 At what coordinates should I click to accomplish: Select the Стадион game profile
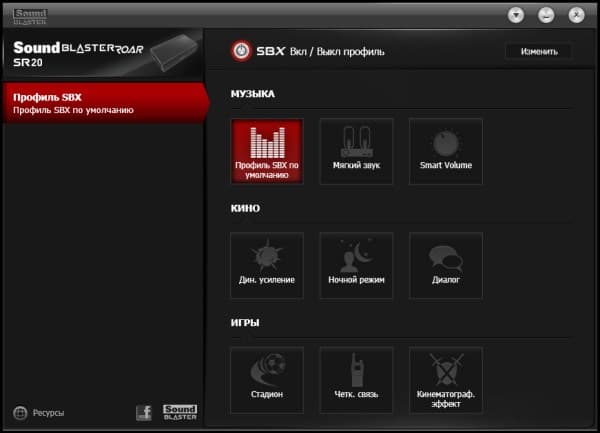[x=267, y=380]
